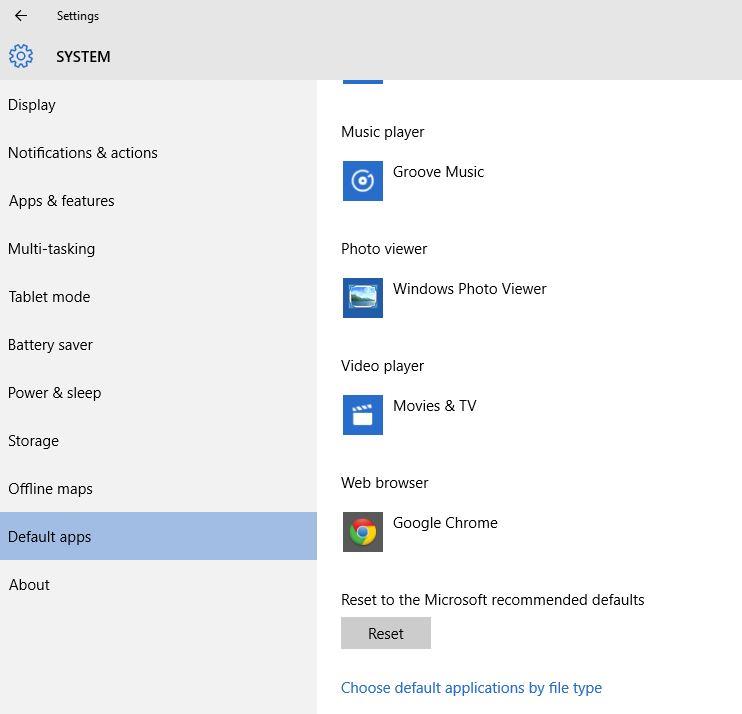Open the About page
The image size is (742, 714).
[158, 585]
